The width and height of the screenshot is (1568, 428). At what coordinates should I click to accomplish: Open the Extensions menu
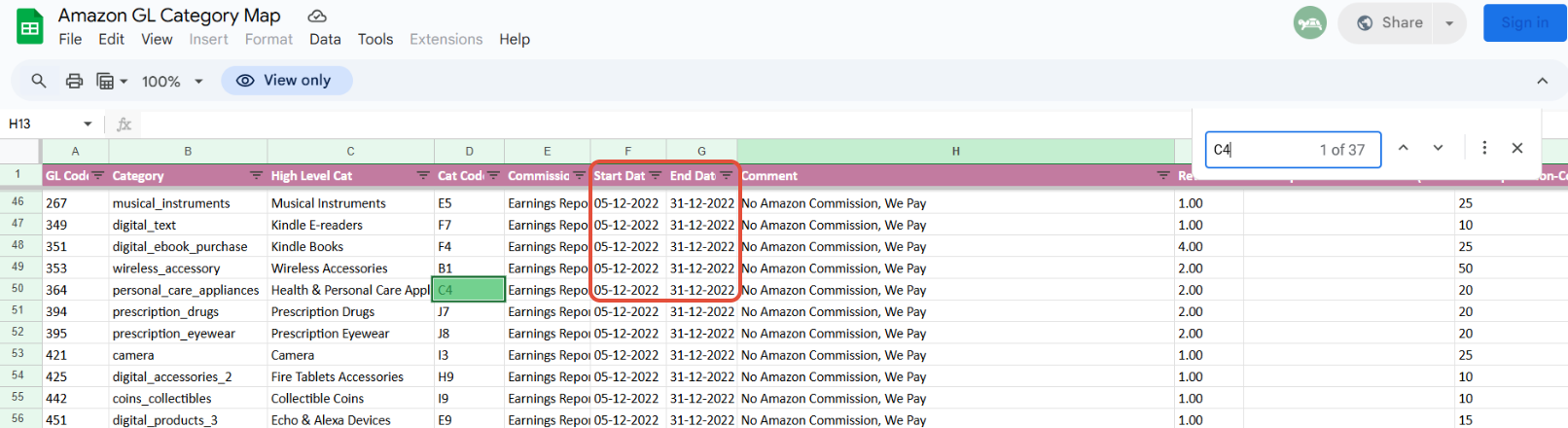pyautogui.click(x=445, y=39)
